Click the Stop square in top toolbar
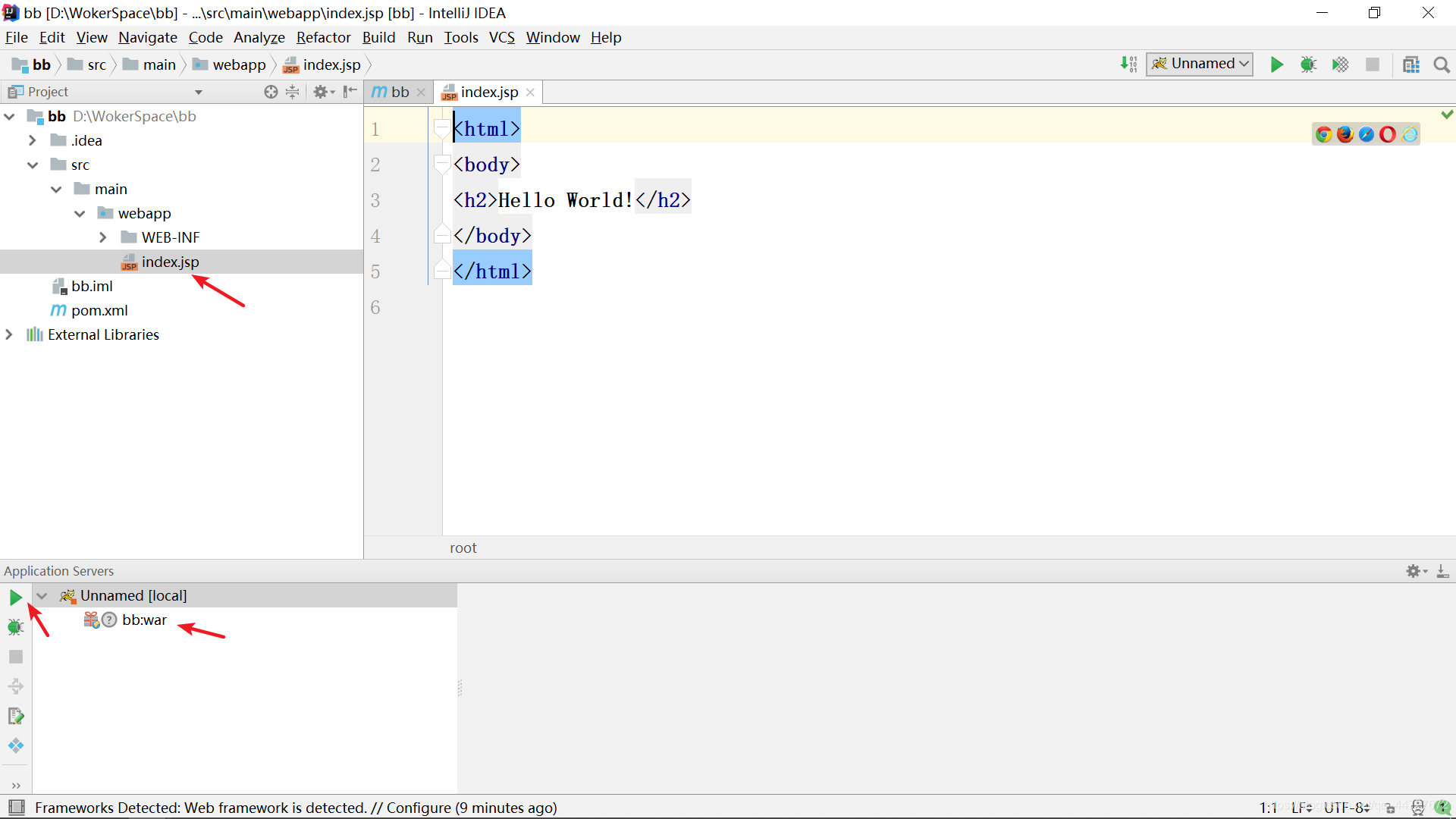This screenshot has height=819, width=1456. pos(1373,64)
